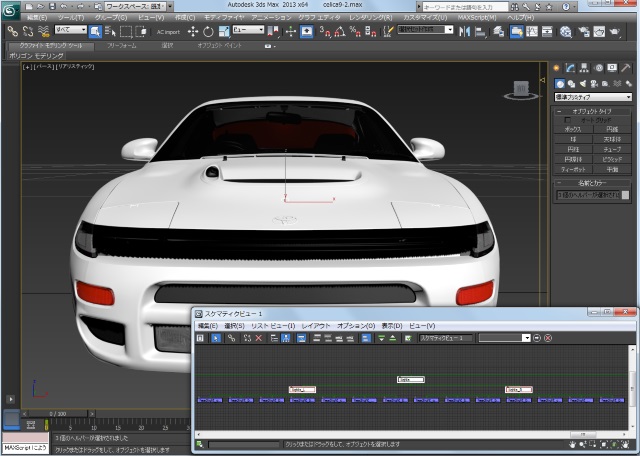The width and height of the screenshot is (640, 456).
Task: Select the Lights category icon
Action: point(583,83)
